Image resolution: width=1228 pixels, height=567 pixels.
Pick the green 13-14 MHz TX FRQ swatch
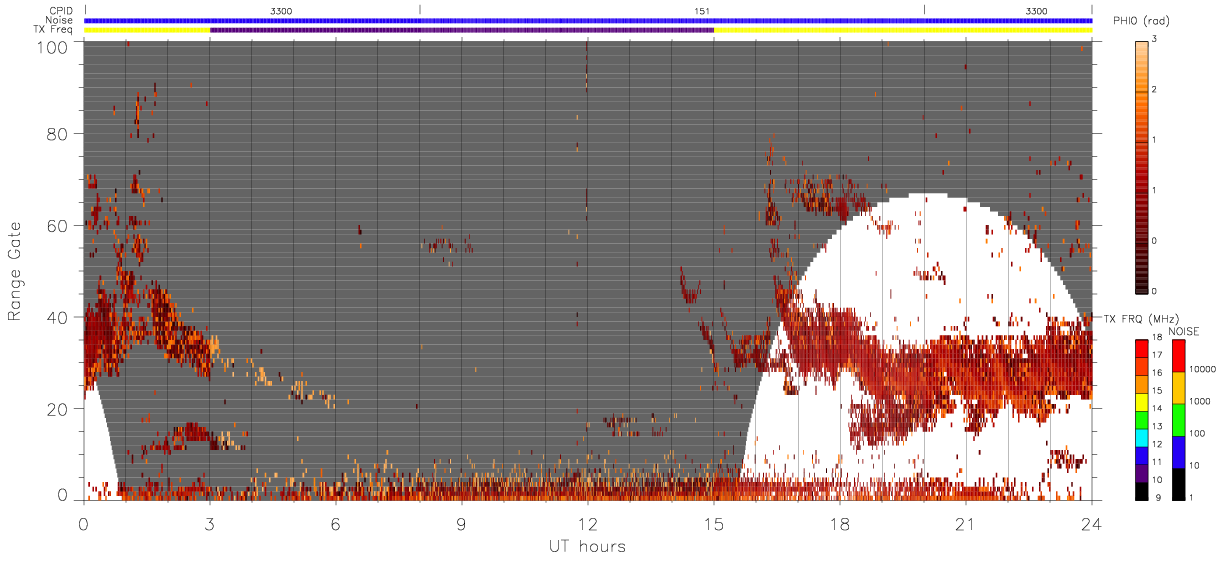point(1142,420)
